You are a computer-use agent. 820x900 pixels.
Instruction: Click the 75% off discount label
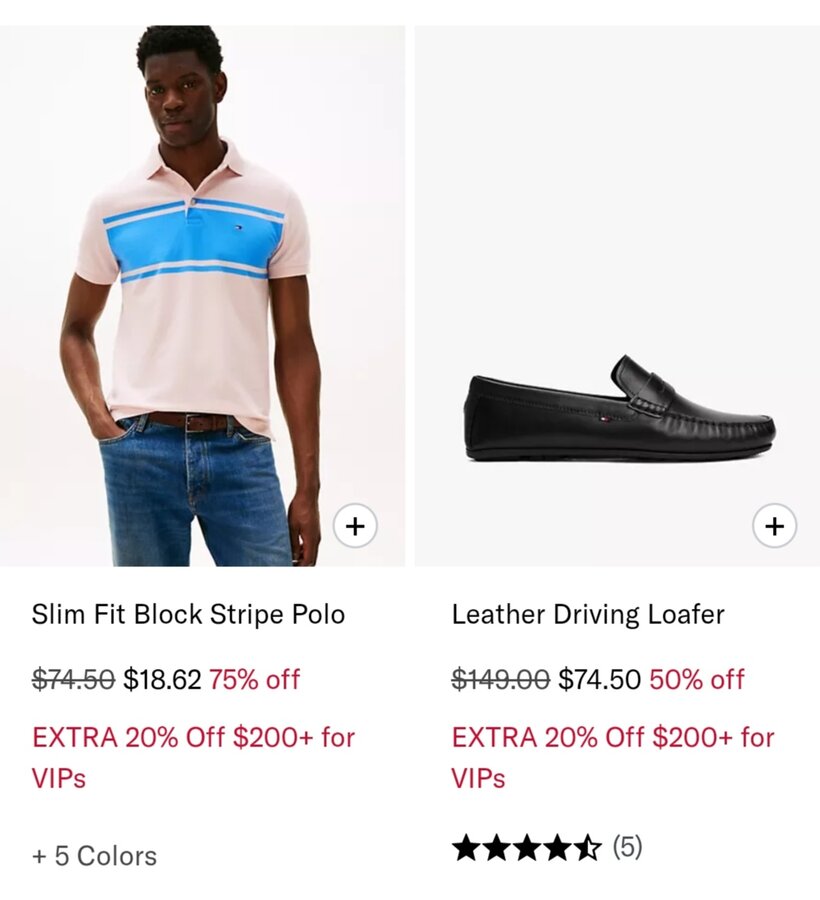click(255, 680)
